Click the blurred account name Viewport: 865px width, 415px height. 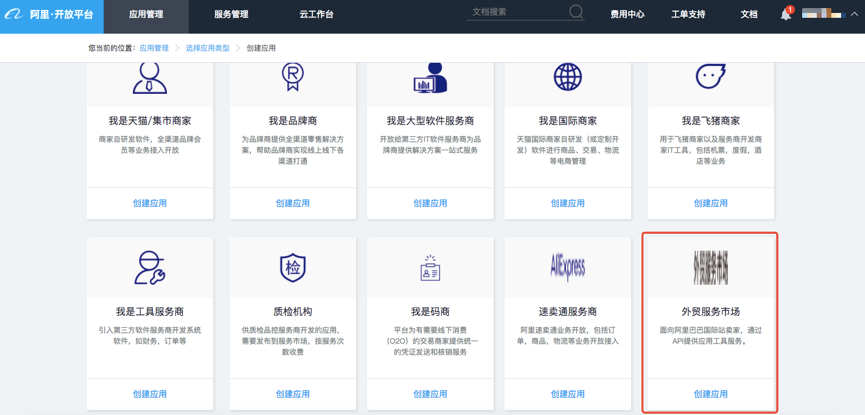click(x=824, y=14)
